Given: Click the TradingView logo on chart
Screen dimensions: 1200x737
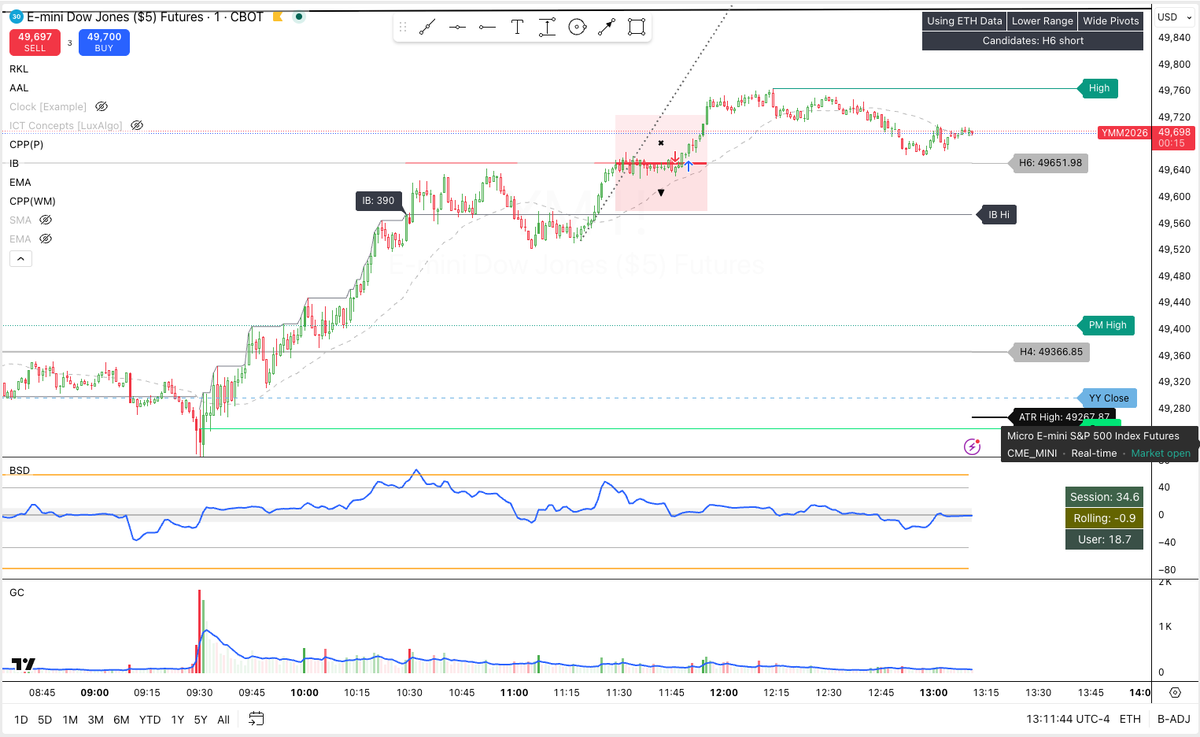Looking at the screenshot, I should (x=25, y=664).
